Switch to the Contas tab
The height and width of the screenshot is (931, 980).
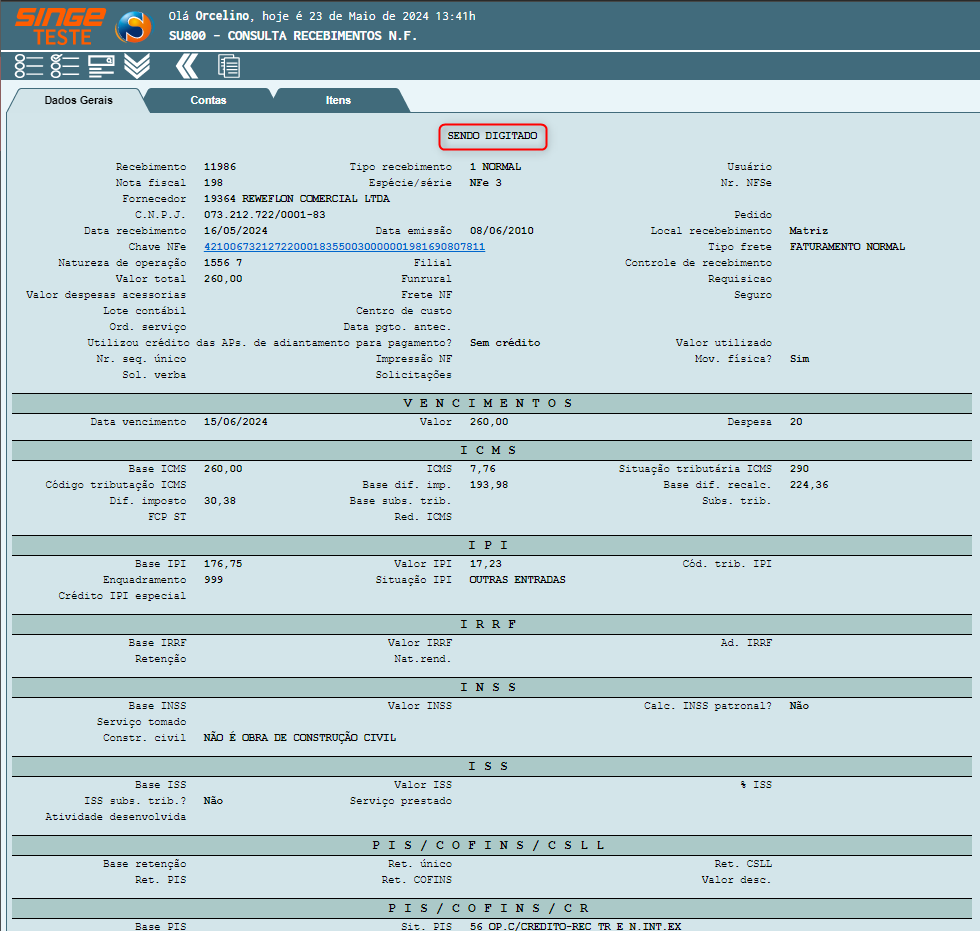click(x=208, y=100)
